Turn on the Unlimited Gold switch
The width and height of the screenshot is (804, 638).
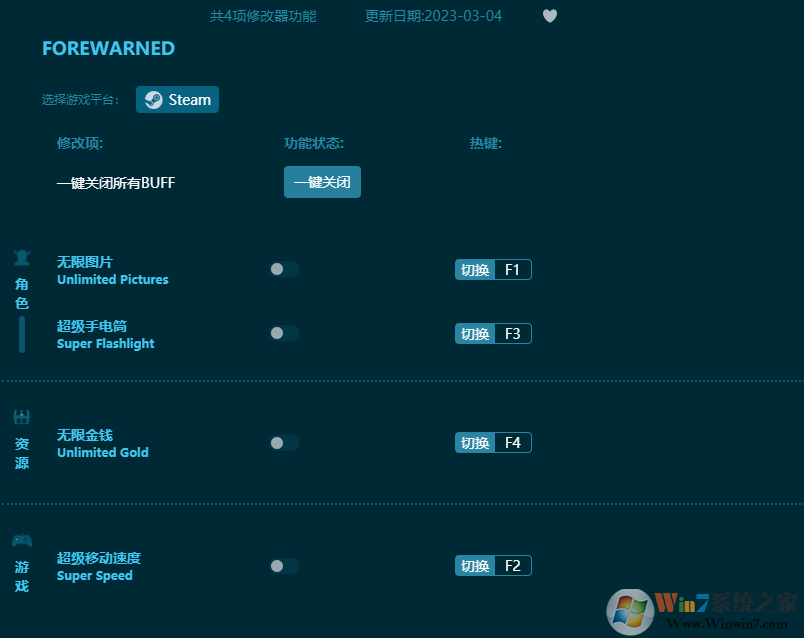pyautogui.click(x=283, y=442)
